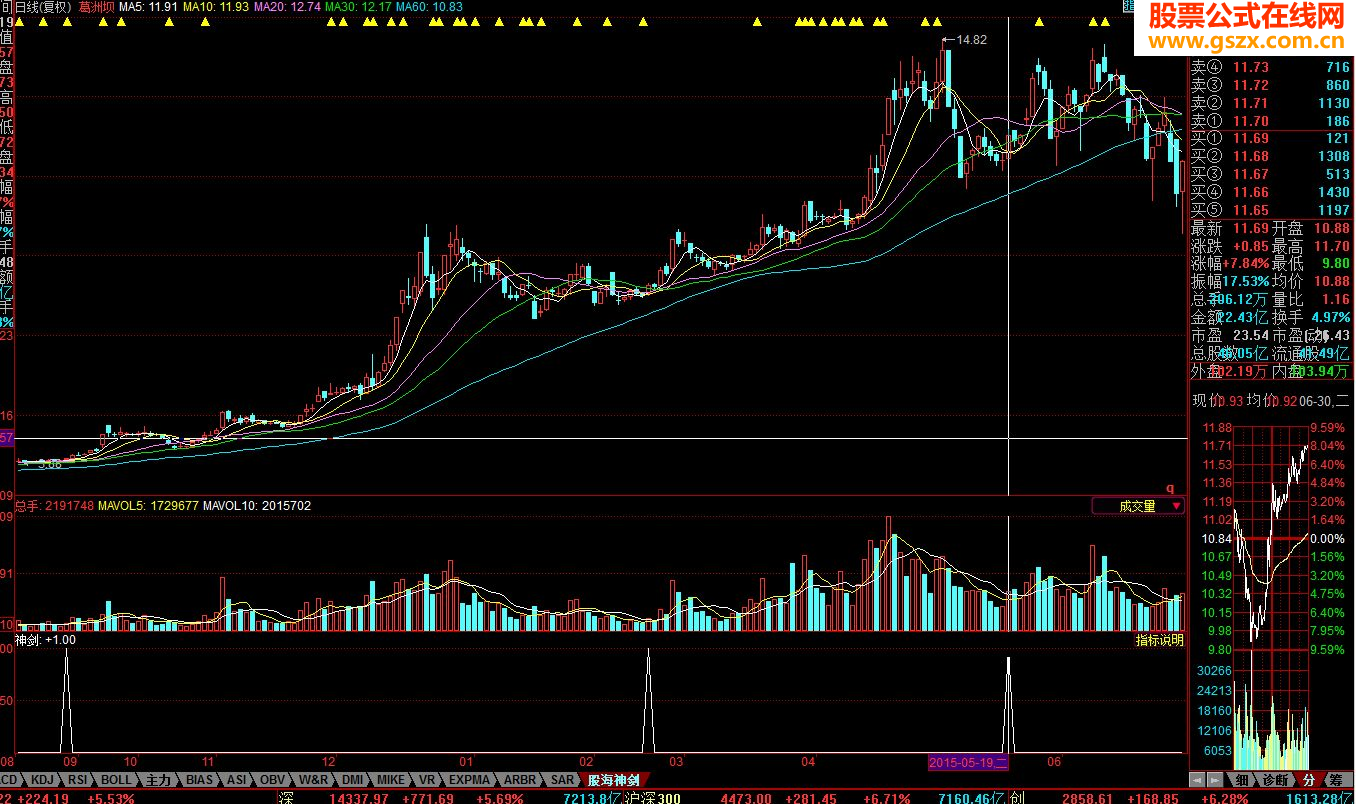Click the 总手: 2191748 volume readout

point(56,506)
